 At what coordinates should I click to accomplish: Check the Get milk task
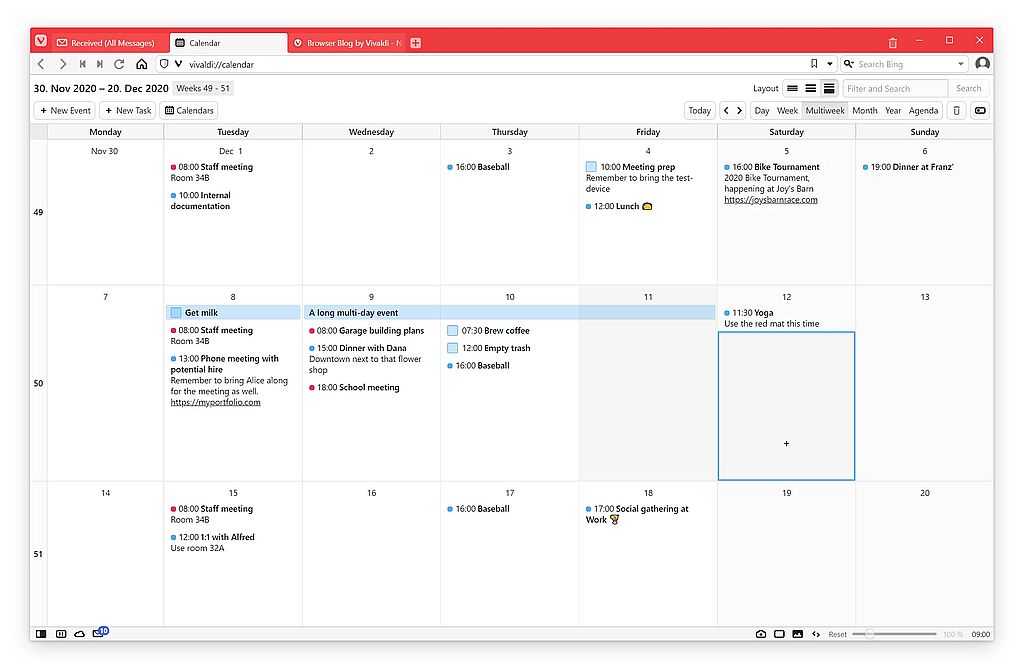(176, 313)
